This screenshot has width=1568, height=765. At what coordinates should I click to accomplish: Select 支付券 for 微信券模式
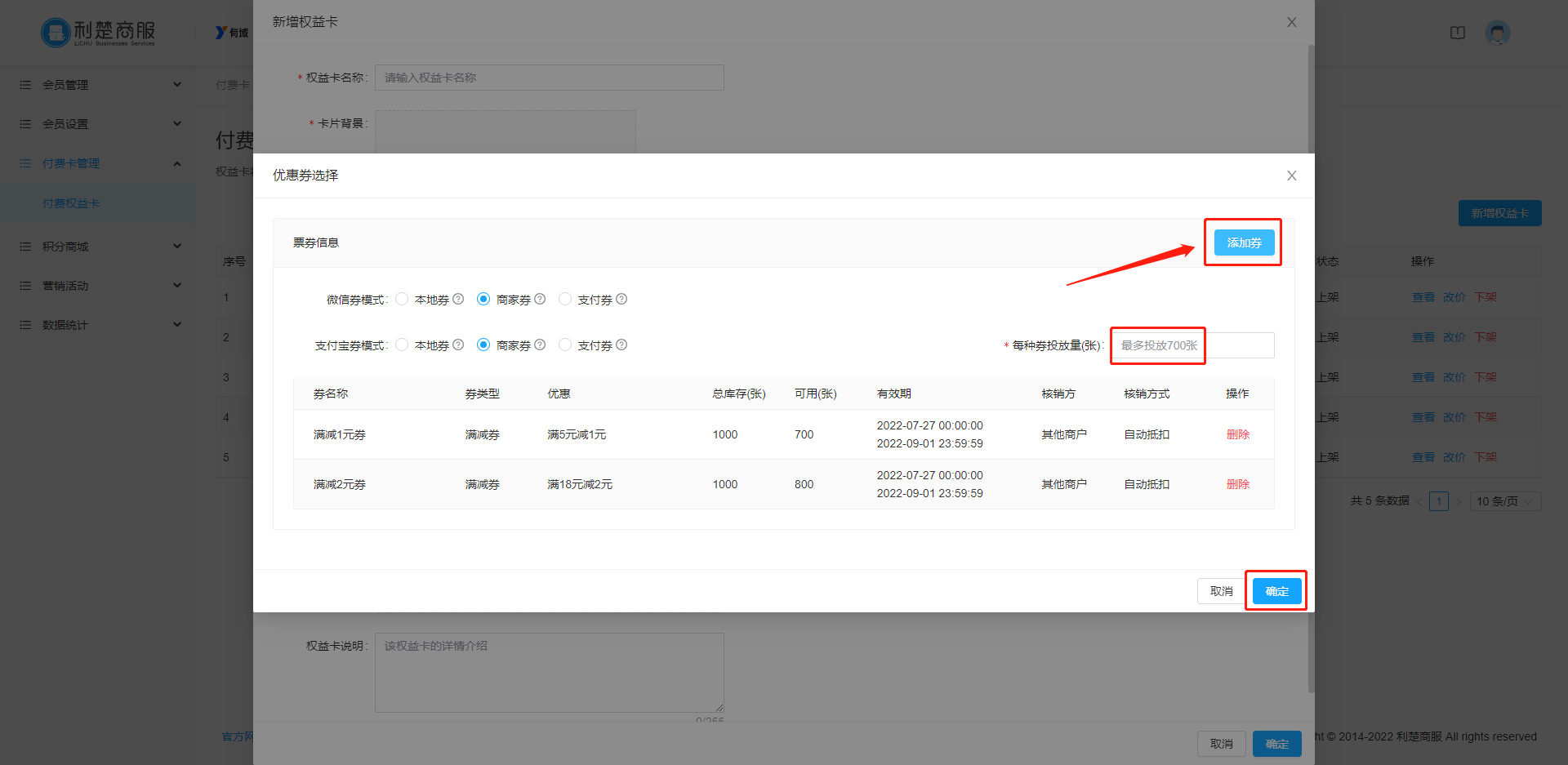pyautogui.click(x=565, y=299)
